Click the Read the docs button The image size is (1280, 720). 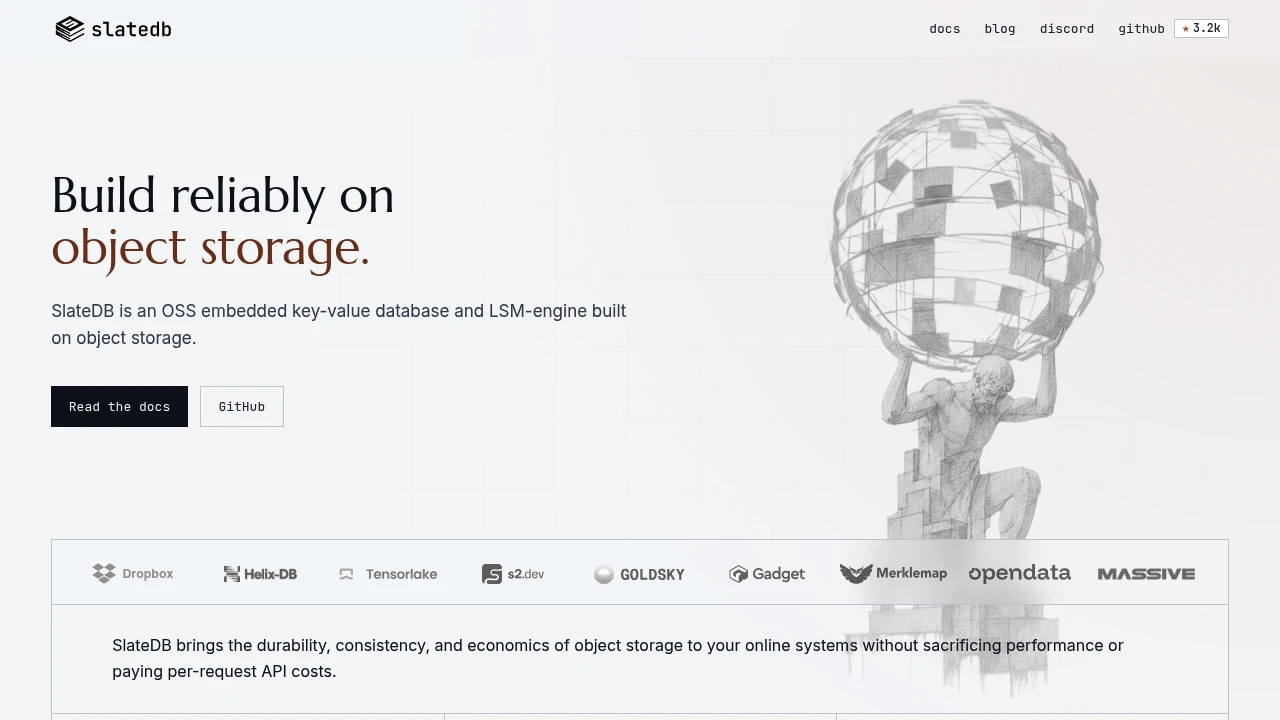[x=119, y=406]
